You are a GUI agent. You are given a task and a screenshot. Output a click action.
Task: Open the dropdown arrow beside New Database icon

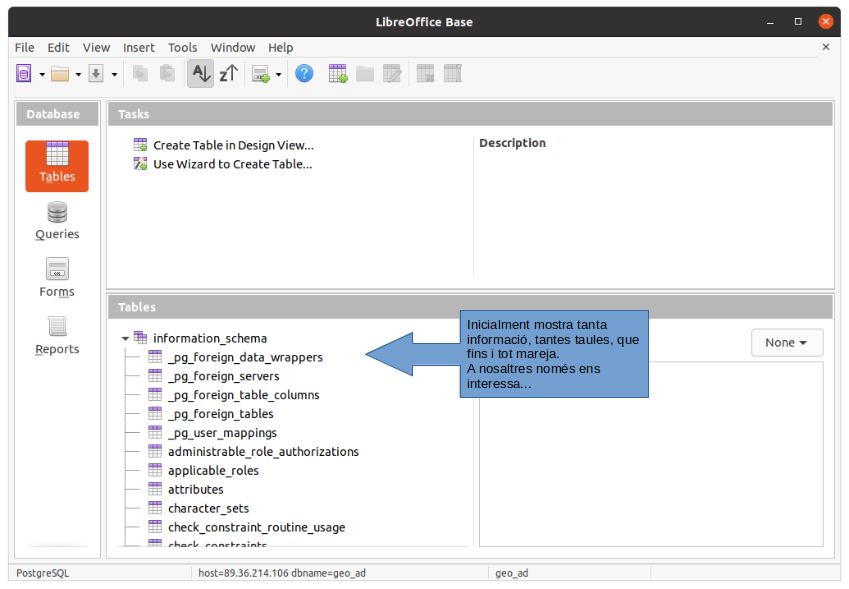(x=42, y=74)
